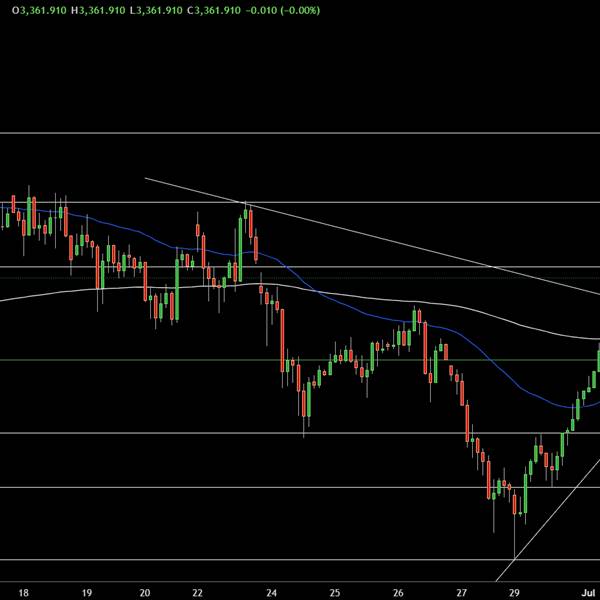
Task: Click the date label 24 on the time axis
Action: click(271, 593)
